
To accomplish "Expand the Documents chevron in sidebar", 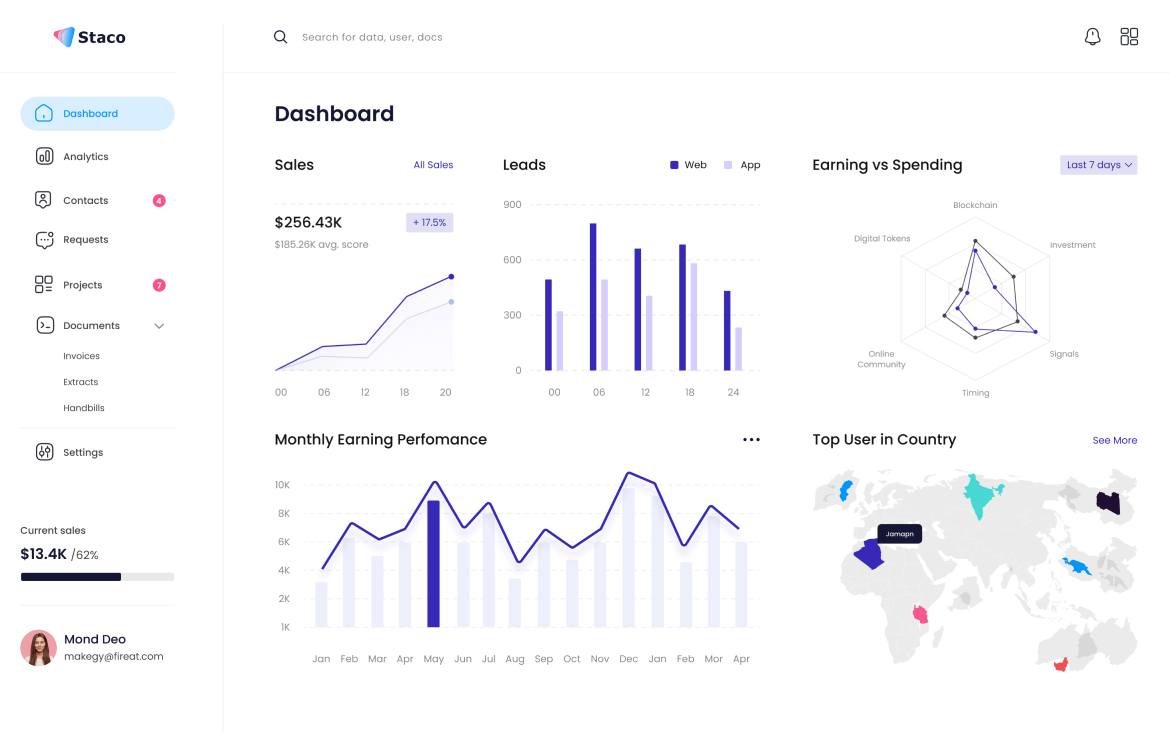I will coord(159,326).
